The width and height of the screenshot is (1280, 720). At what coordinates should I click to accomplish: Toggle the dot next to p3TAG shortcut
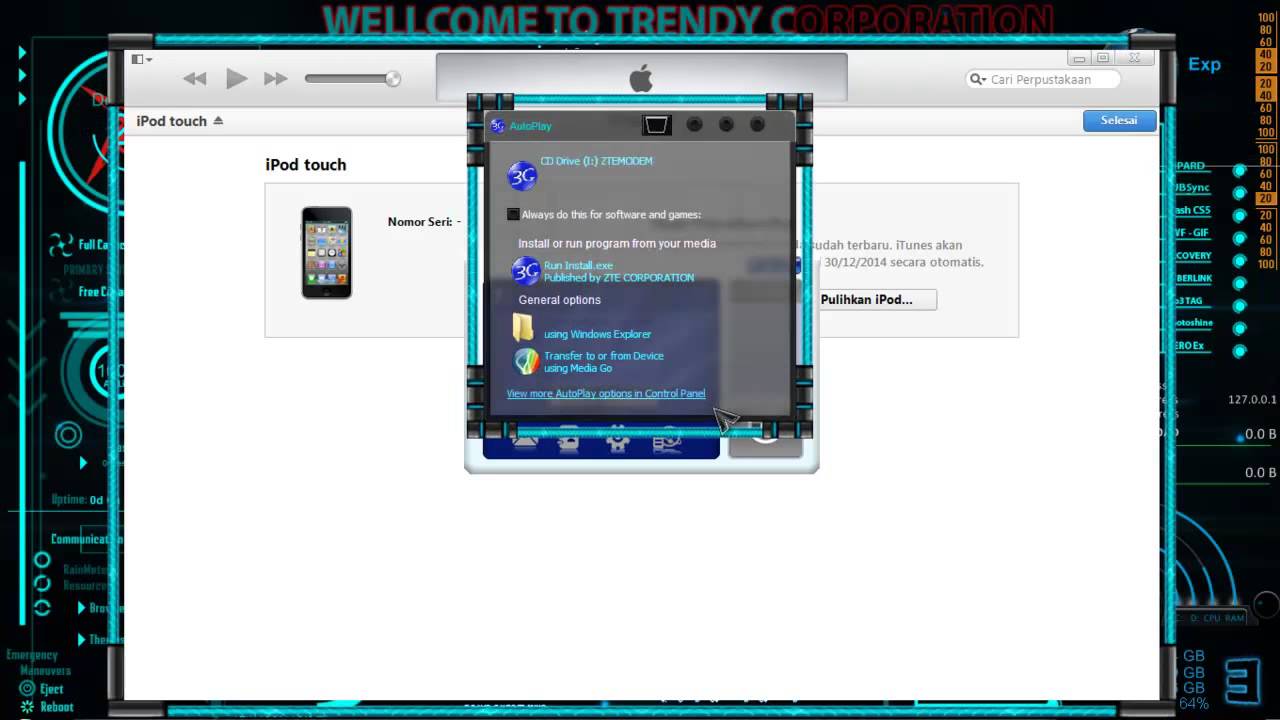click(x=1239, y=306)
